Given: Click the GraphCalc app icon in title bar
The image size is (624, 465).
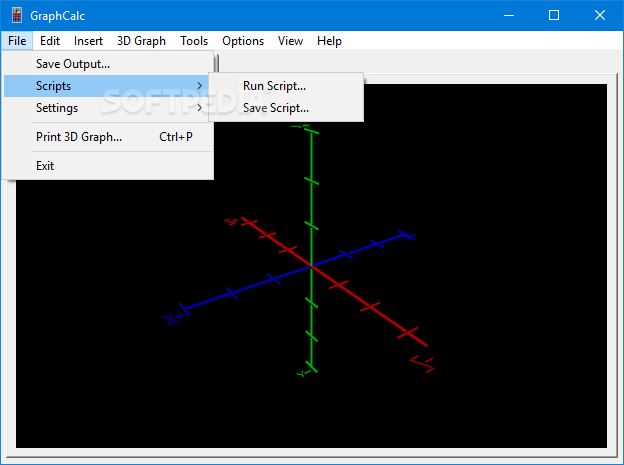Looking at the screenshot, I should [x=16, y=16].
